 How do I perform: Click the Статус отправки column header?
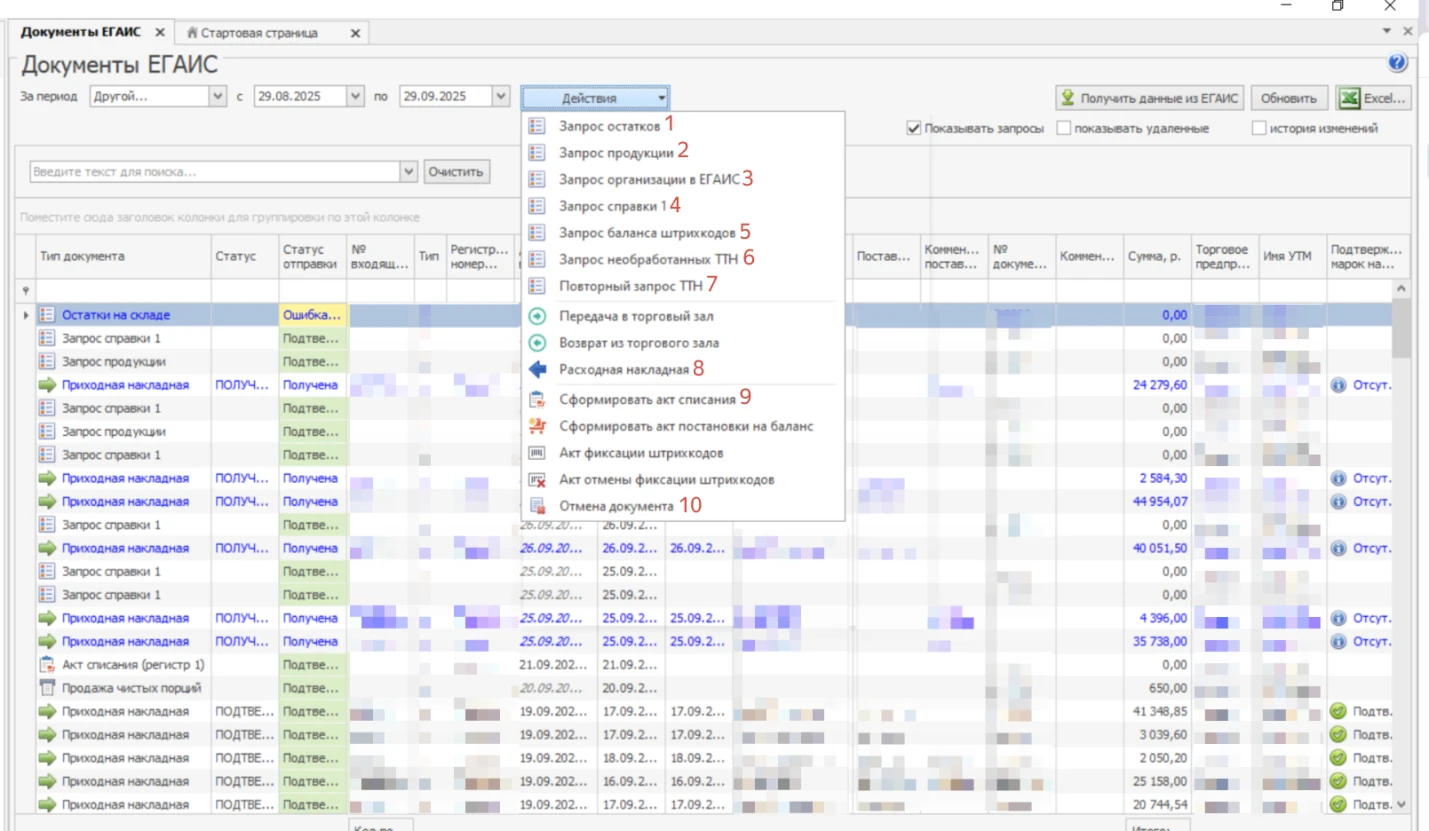pyautogui.click(x=312, y=256)
